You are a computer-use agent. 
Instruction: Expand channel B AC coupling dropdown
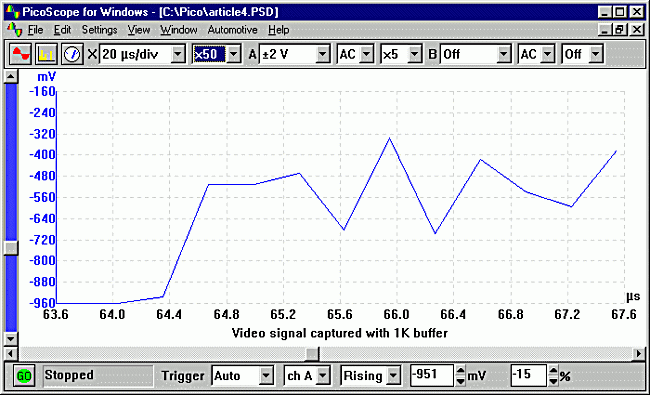(548, 54)
